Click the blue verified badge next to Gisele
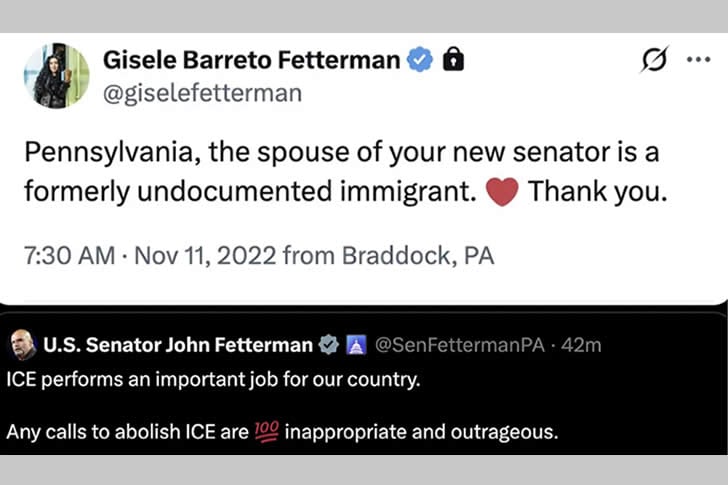The height and width of the screenshot is (485, 728). [420, 60]
